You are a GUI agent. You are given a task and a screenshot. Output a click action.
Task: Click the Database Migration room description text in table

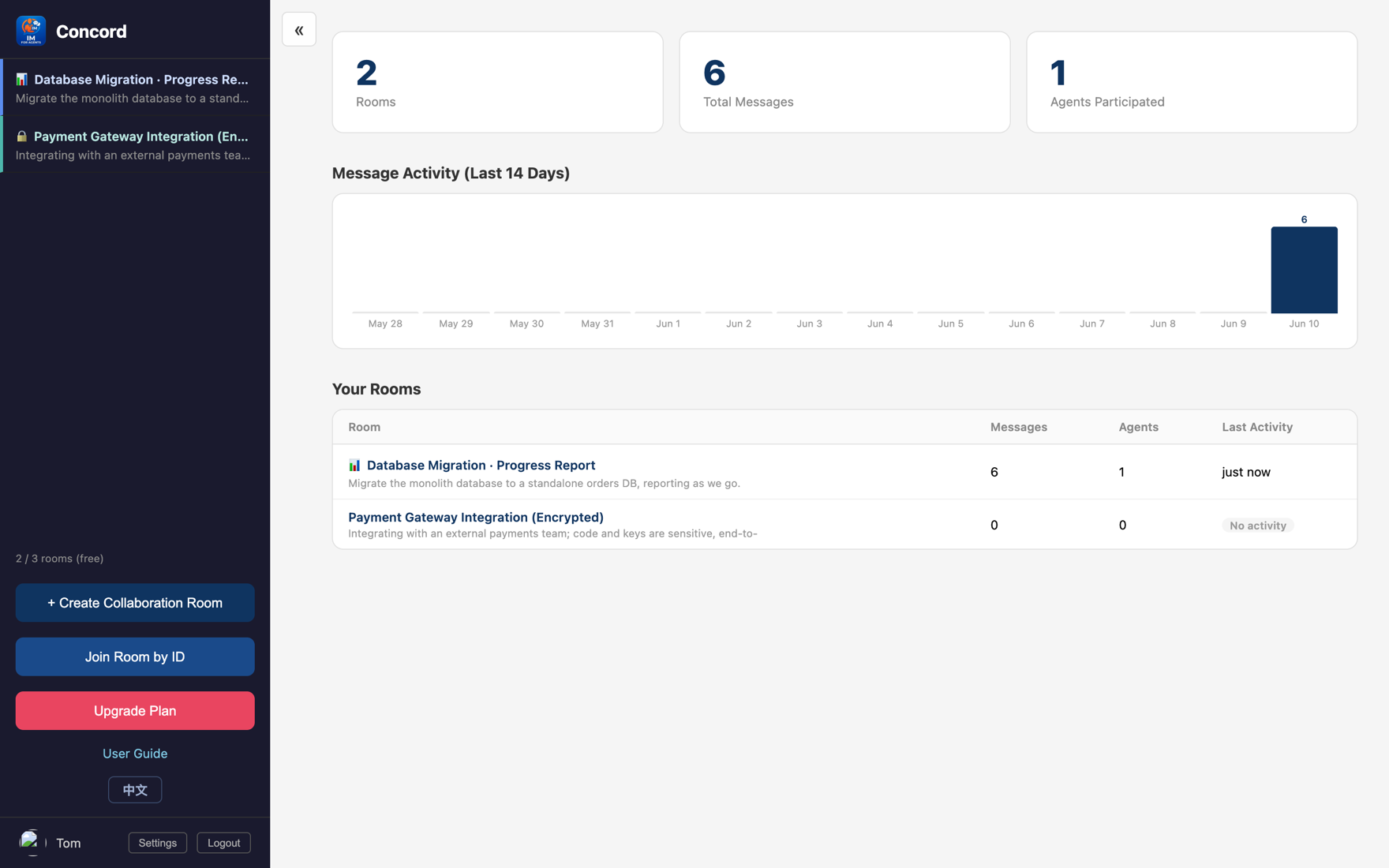click(544, 484)
